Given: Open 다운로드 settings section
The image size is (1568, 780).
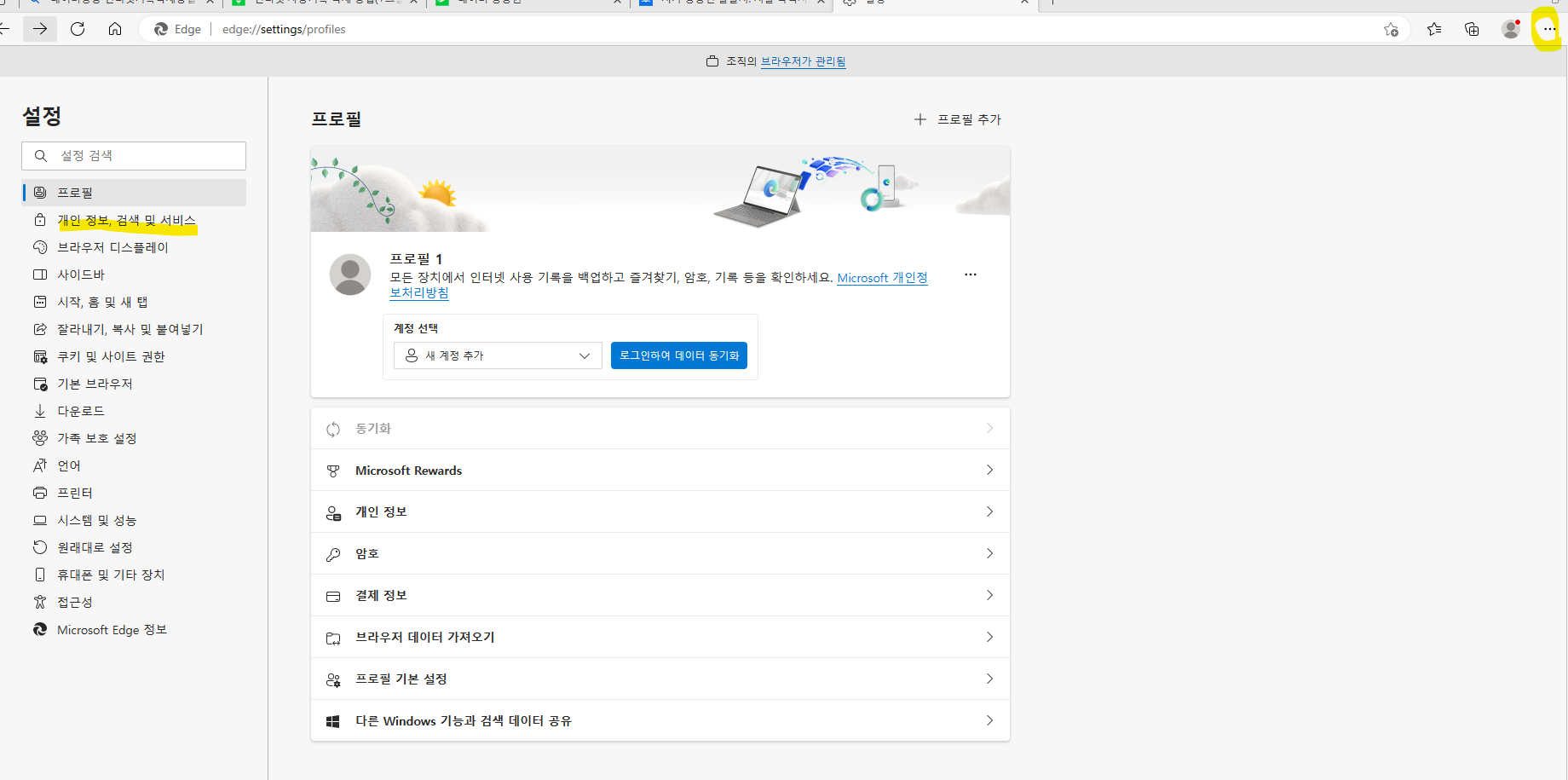Looking at the screenshot, I should [135, 411].
